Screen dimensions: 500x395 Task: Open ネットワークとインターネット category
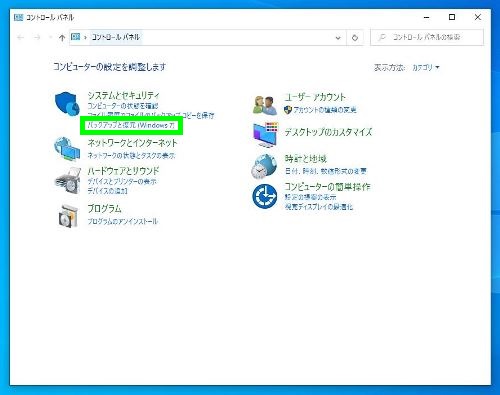pos(132,143)
